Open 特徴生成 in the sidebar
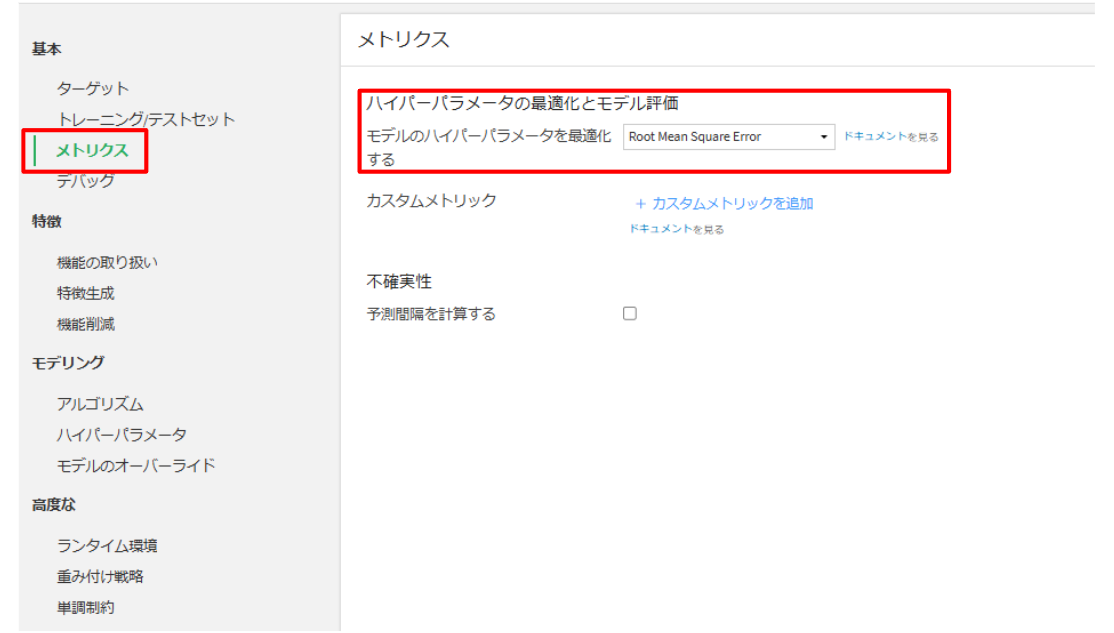 tap(85, 293)
